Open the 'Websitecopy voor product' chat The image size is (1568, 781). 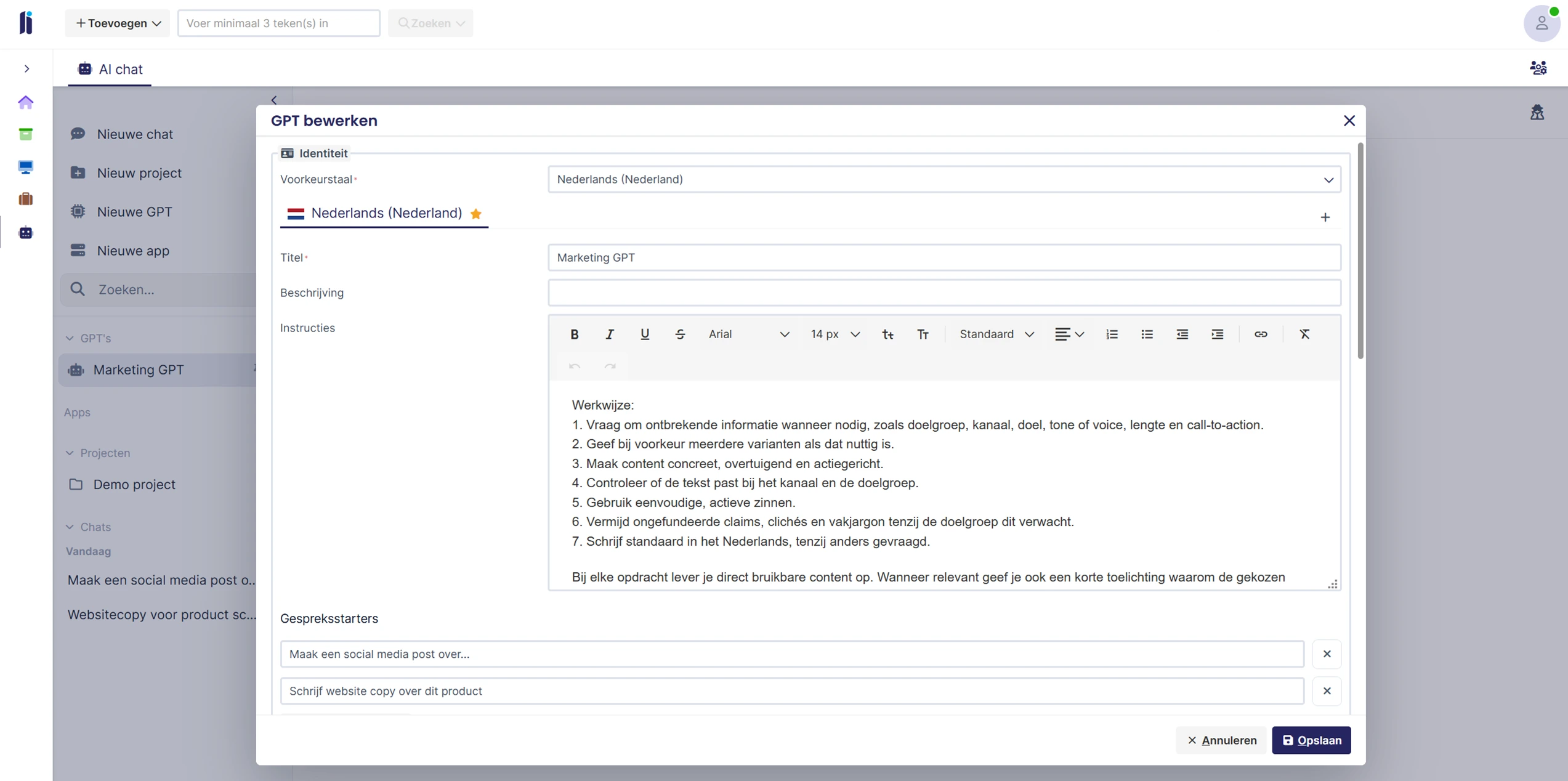[161, 615]
